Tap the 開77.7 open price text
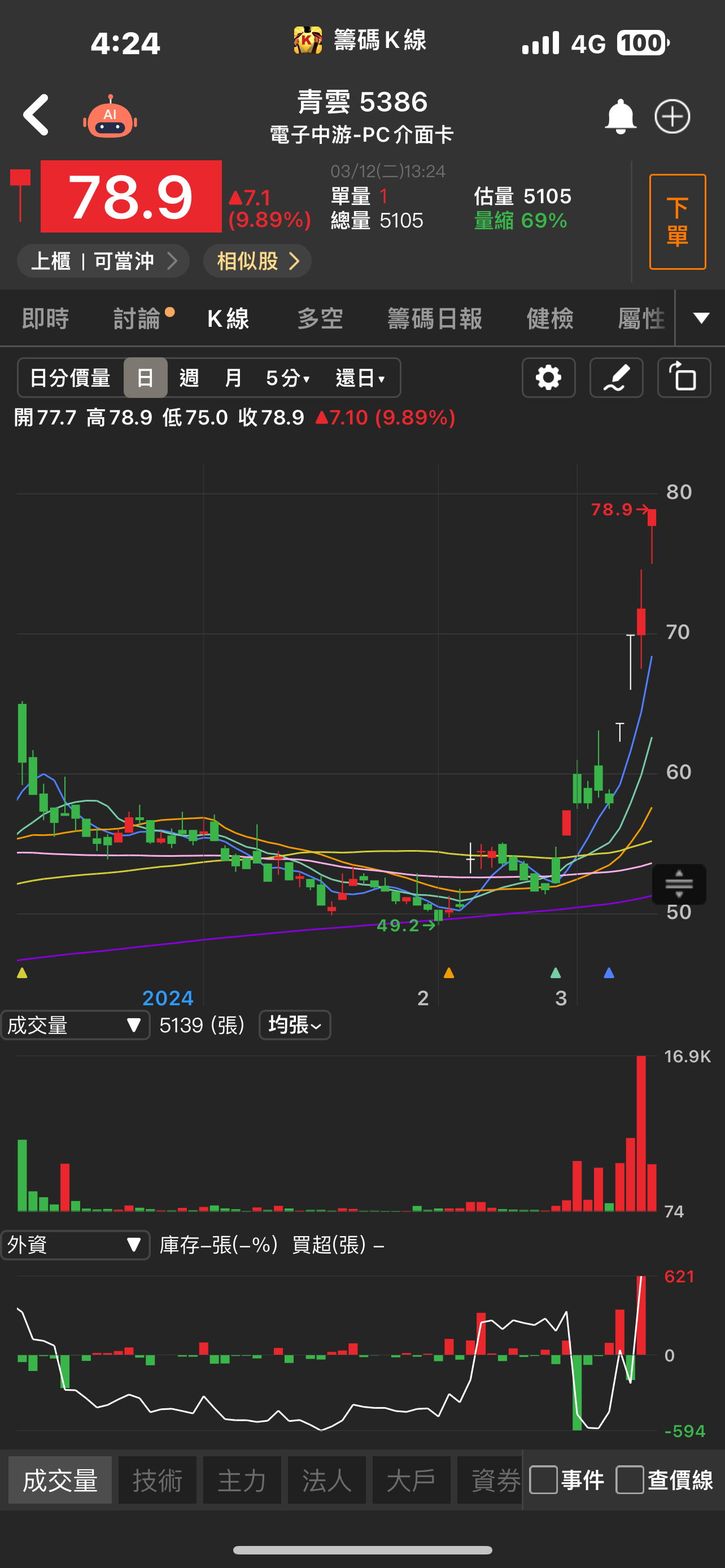 point(46,418)
